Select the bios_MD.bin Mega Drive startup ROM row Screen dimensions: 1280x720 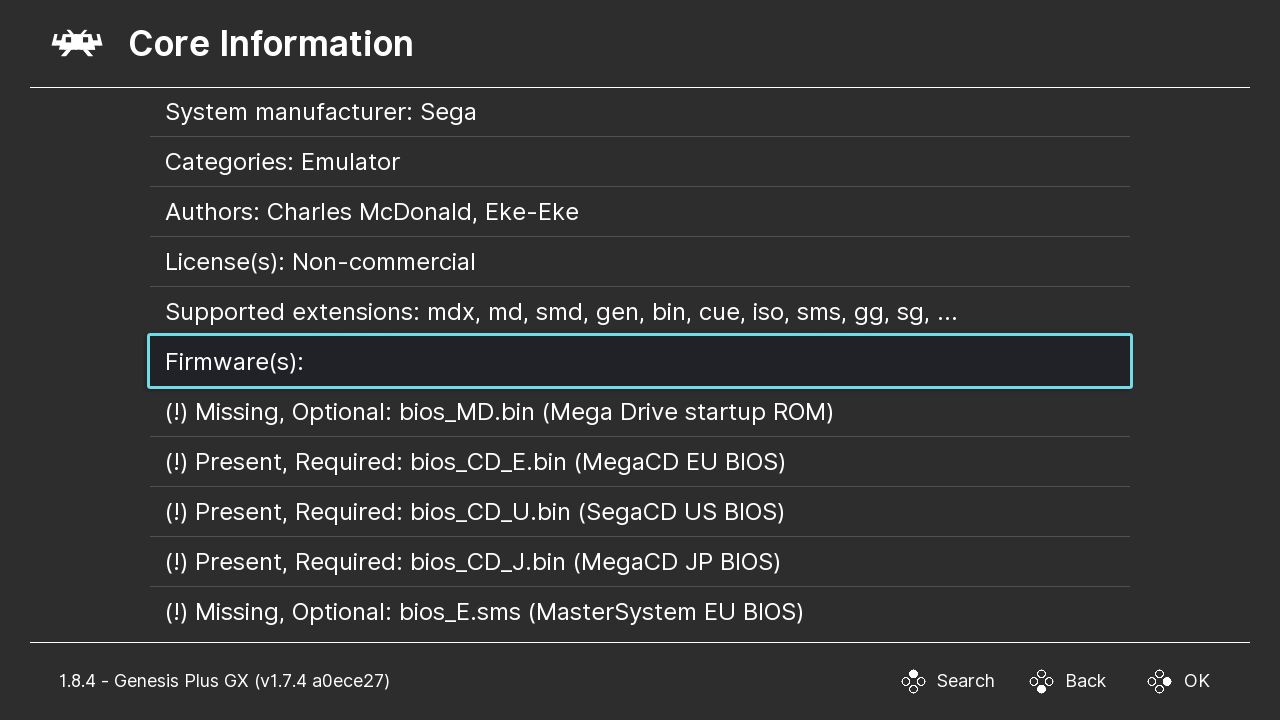pos(640,412)
